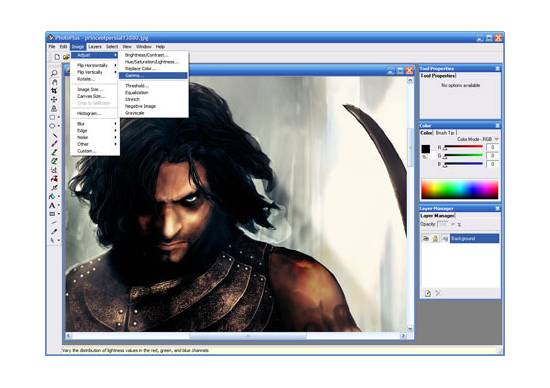Apply Equalization adjustment
Screen dimensions: 550x388
153,93
